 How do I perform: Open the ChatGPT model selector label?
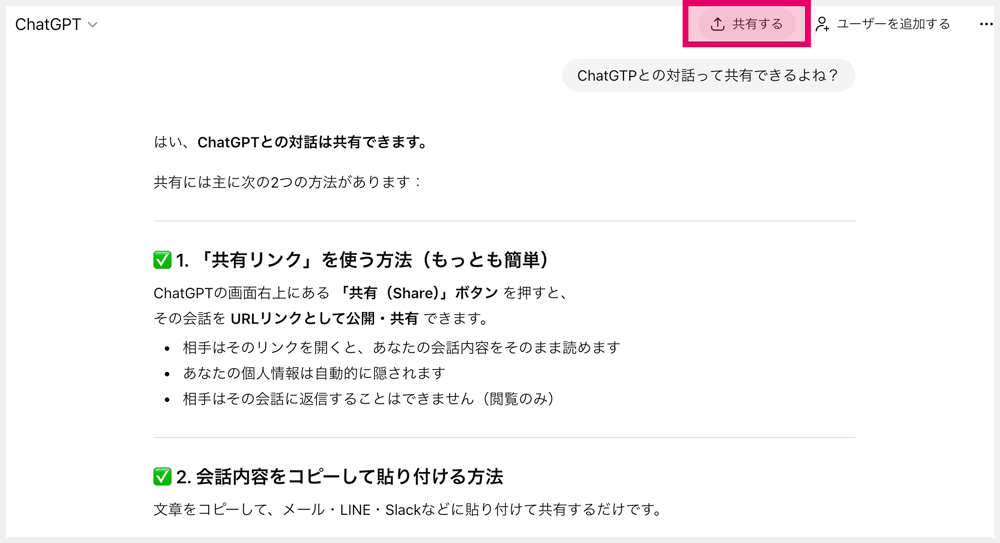(x=48, y=25)
